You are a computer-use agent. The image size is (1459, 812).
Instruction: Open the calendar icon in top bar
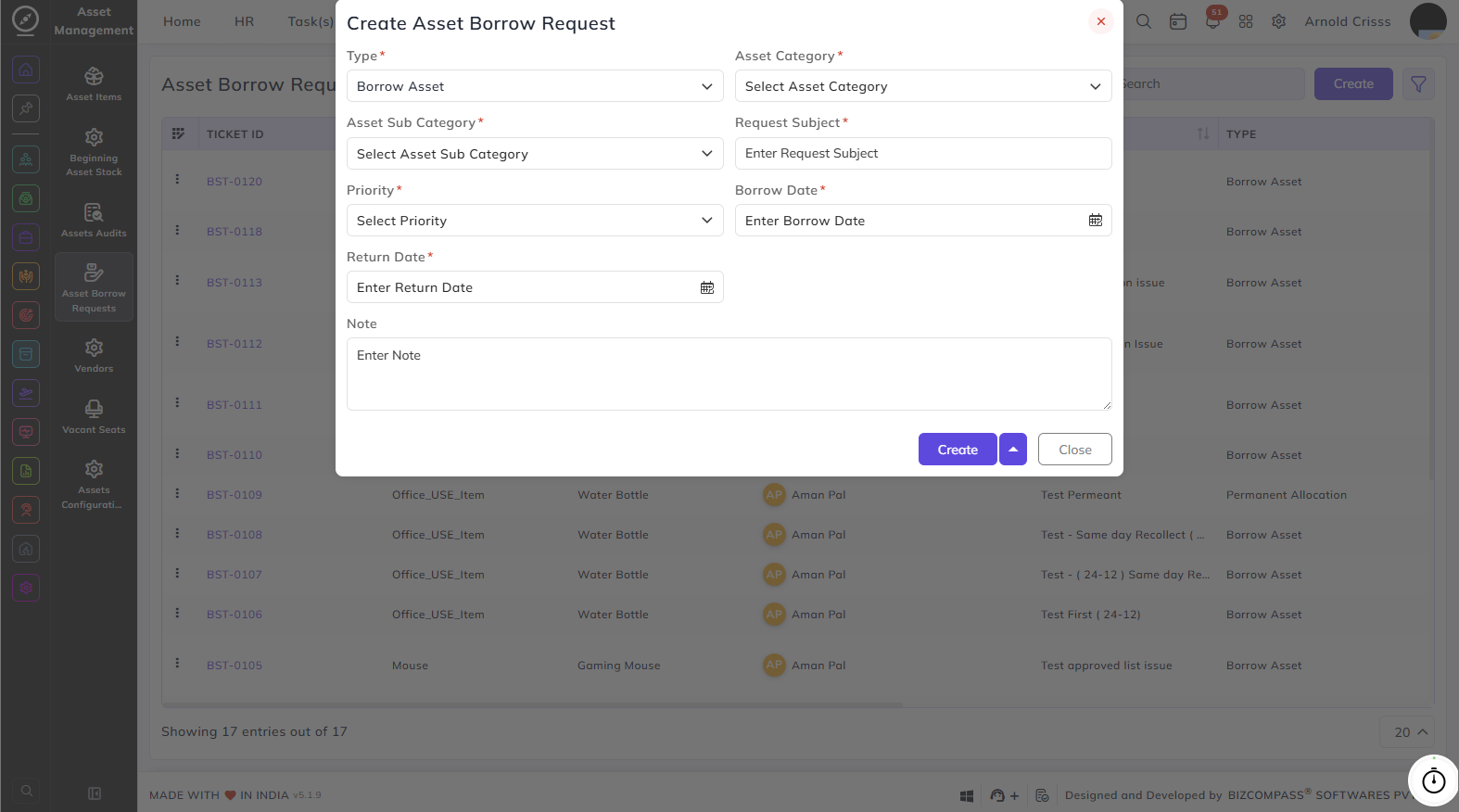pyautogui.click(x=1178, y=21)
